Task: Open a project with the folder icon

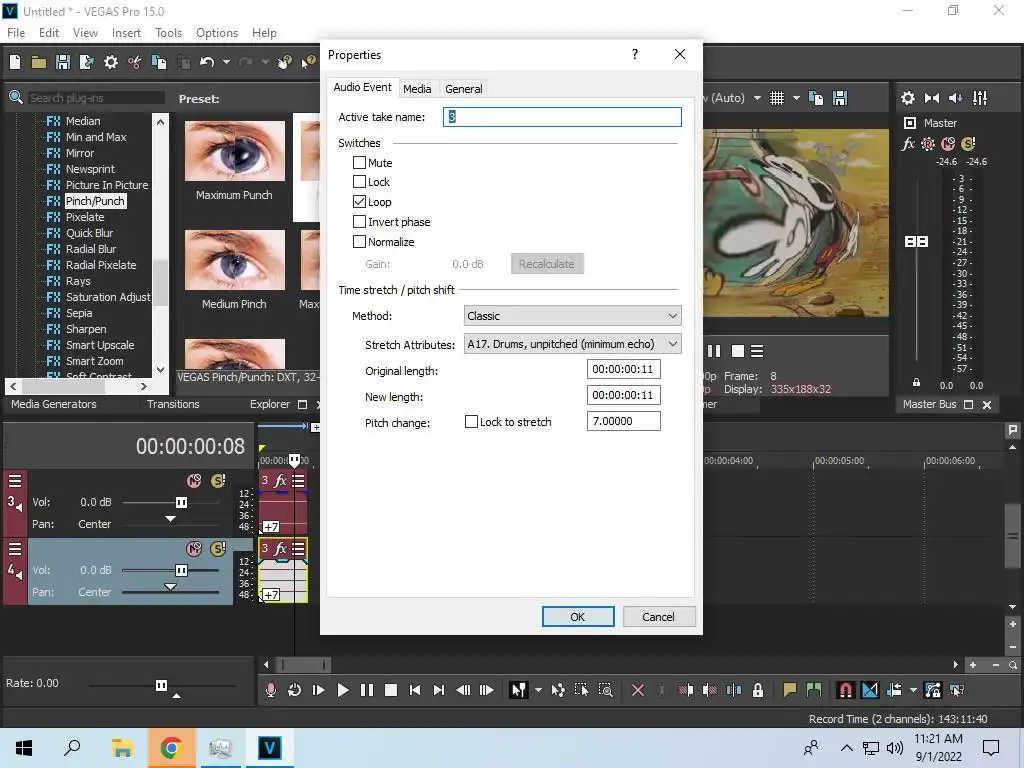Action: [x=39, y=62]
